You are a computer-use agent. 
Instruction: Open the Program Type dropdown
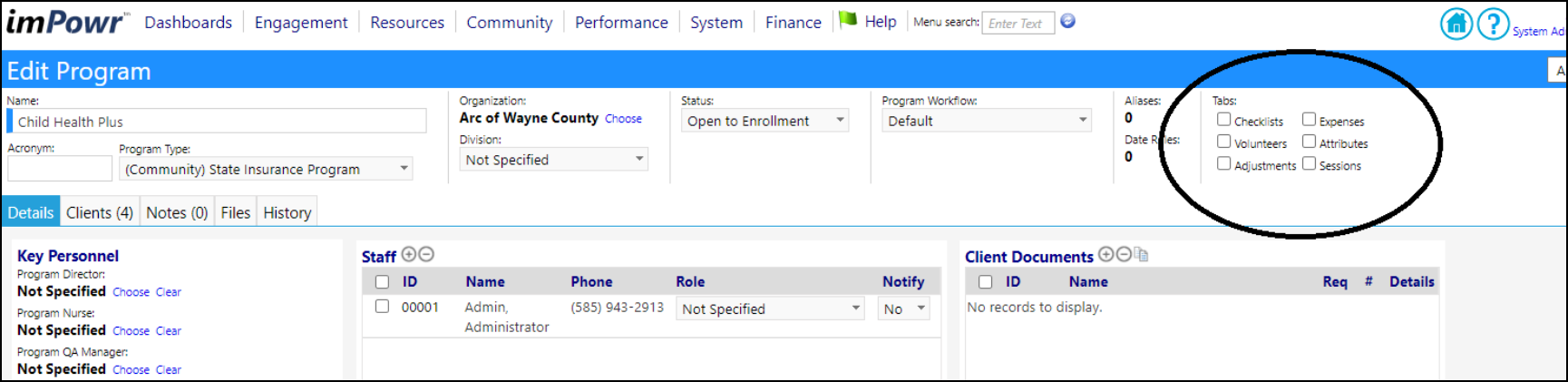[x=266, y=169]
